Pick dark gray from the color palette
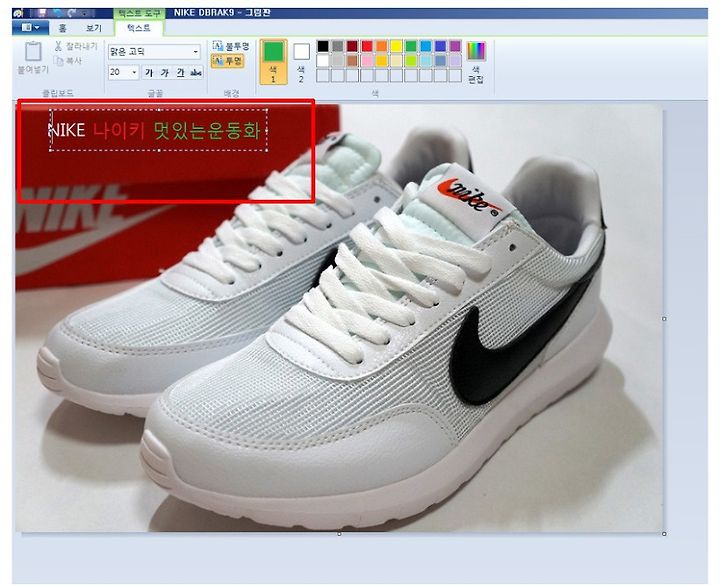 pos(338,46)
